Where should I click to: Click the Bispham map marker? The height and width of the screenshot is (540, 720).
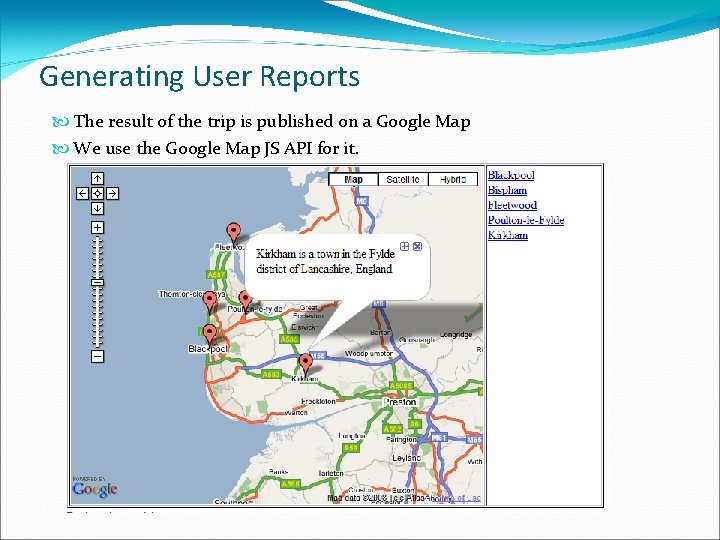tap(210, 302)
